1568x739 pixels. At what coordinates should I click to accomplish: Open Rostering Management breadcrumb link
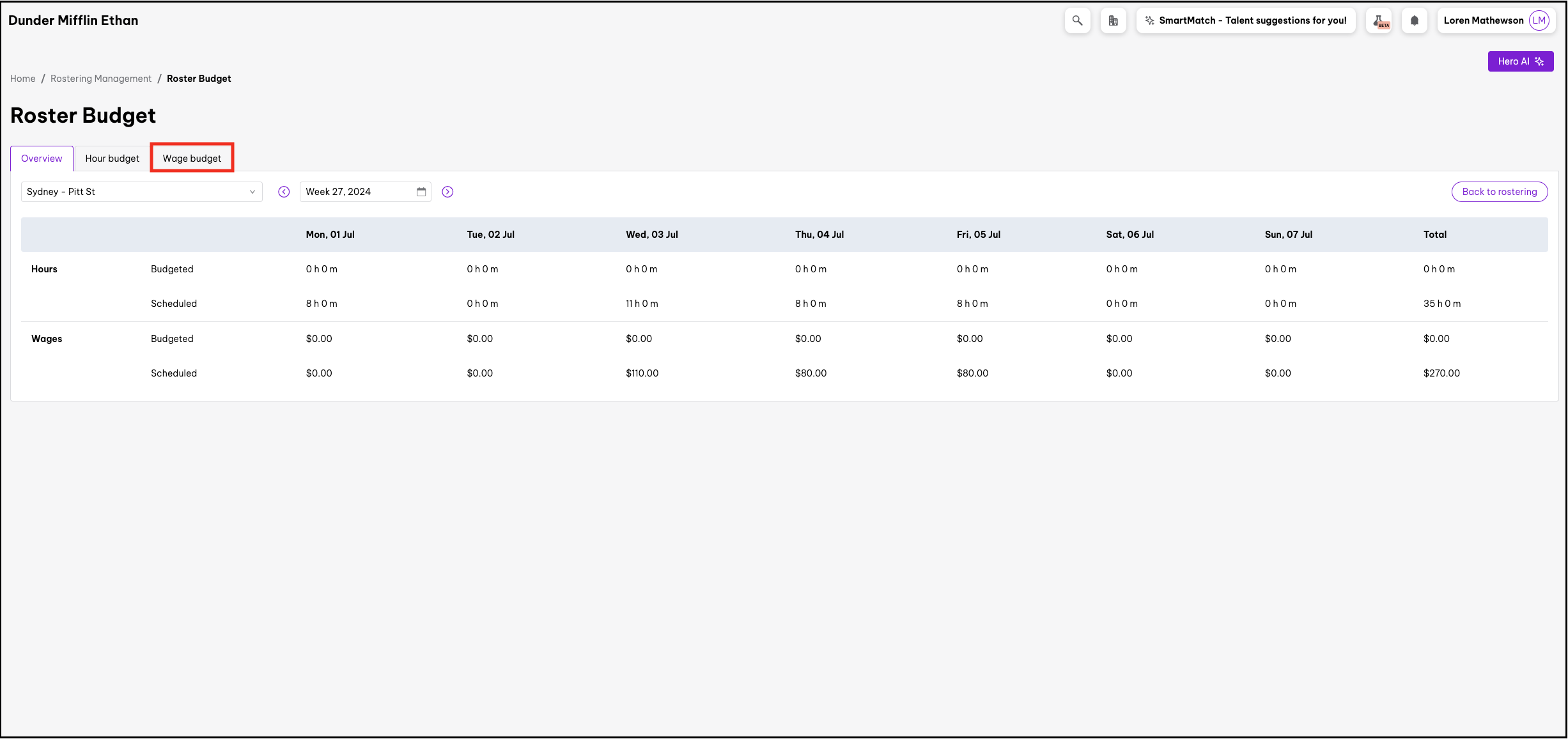101,79
